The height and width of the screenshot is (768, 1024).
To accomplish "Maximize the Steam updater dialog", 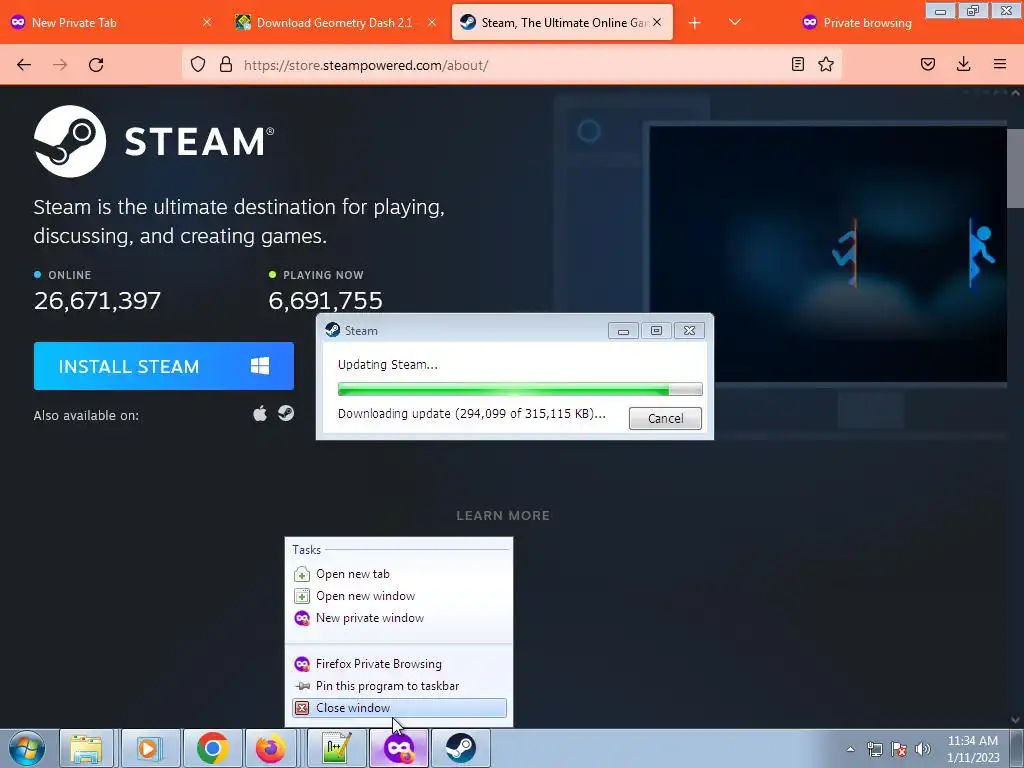I will (656, 330).
